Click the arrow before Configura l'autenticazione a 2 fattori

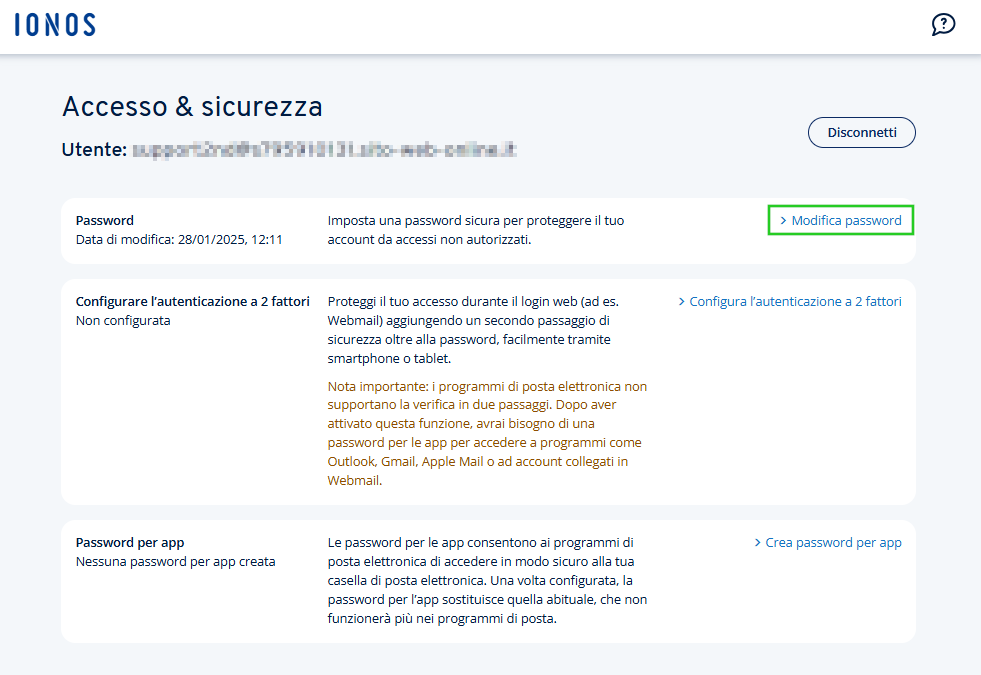click(x=683, y=300)
